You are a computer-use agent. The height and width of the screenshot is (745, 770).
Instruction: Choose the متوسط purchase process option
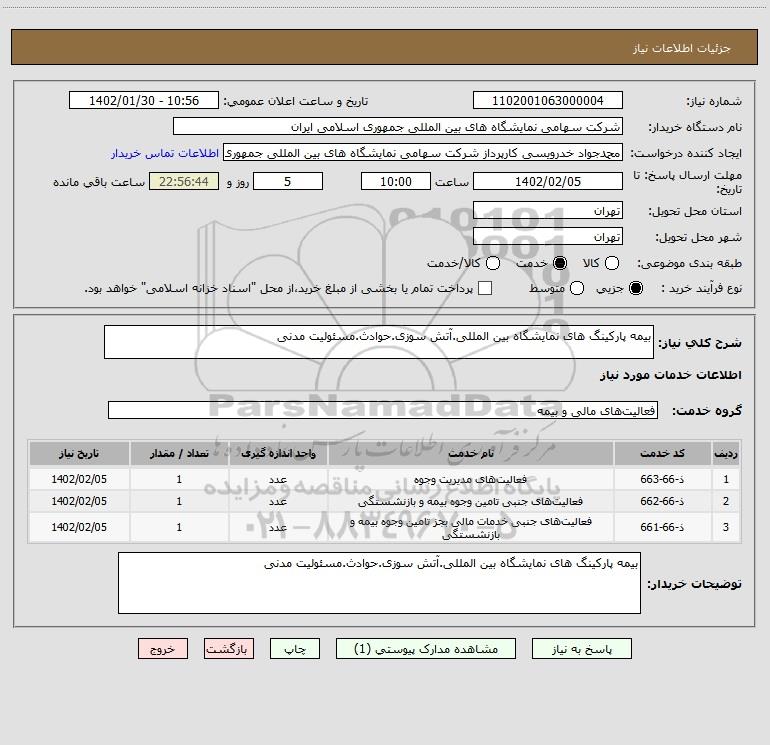(577, 288)
